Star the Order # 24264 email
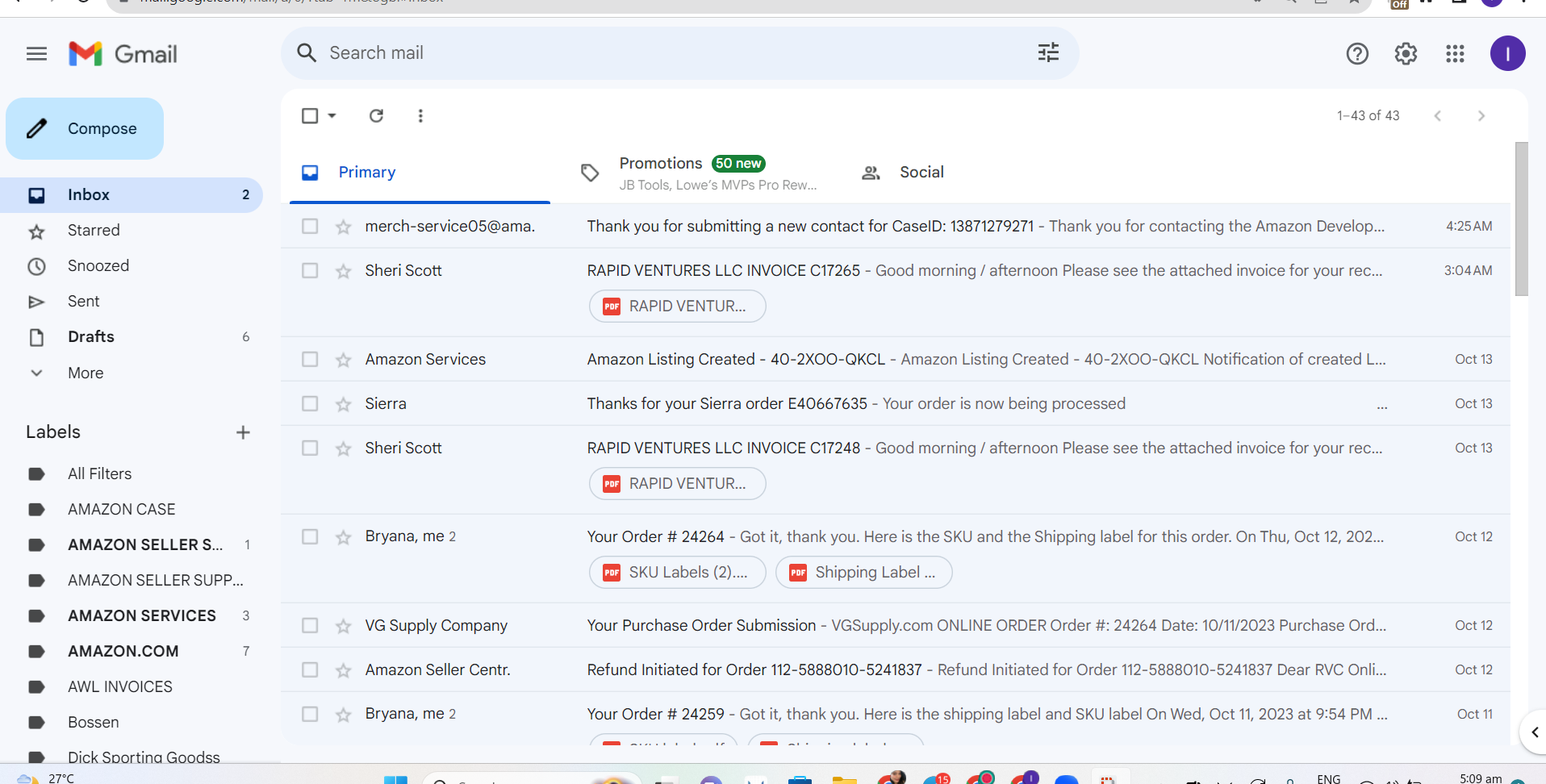This screenshot has height=784, width=1546. (x=344, y=537)
